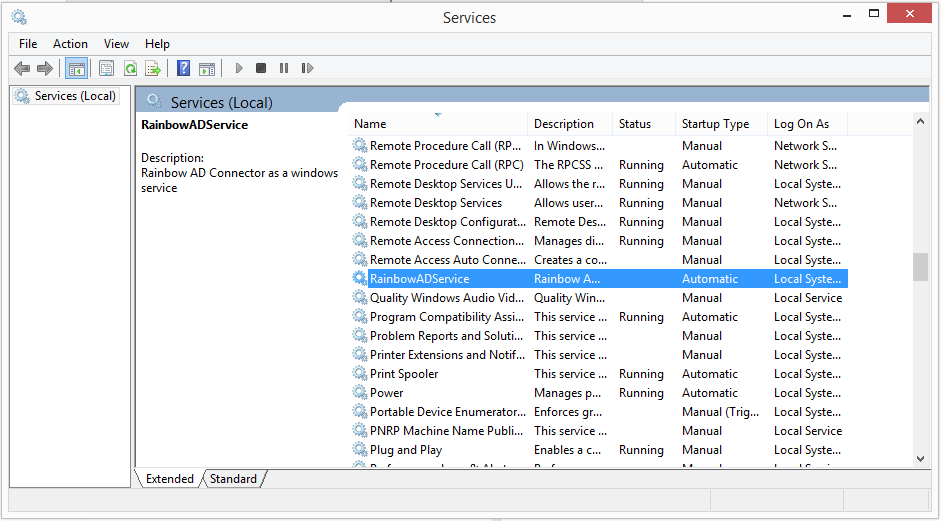
Task: Click the Export List toolbar icon
Action: (153, 68)
